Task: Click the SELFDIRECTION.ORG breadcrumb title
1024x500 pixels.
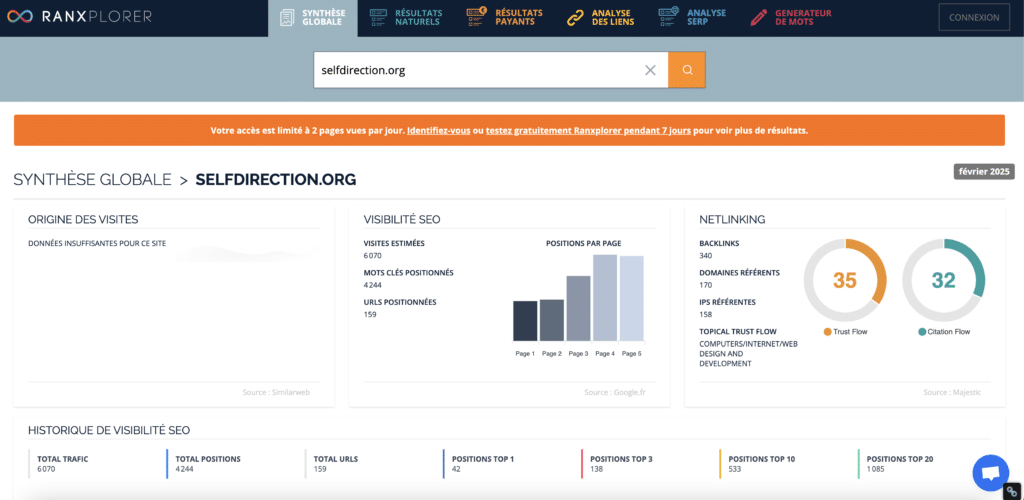Action: pos(276,180)
